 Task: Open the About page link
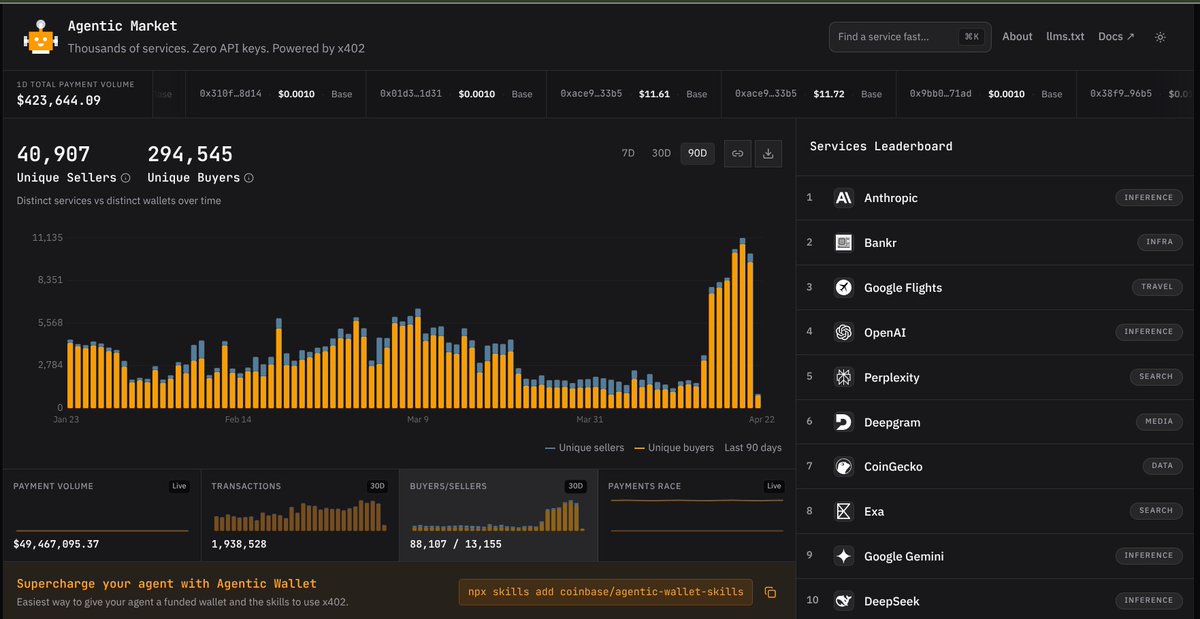(1017, 37)
